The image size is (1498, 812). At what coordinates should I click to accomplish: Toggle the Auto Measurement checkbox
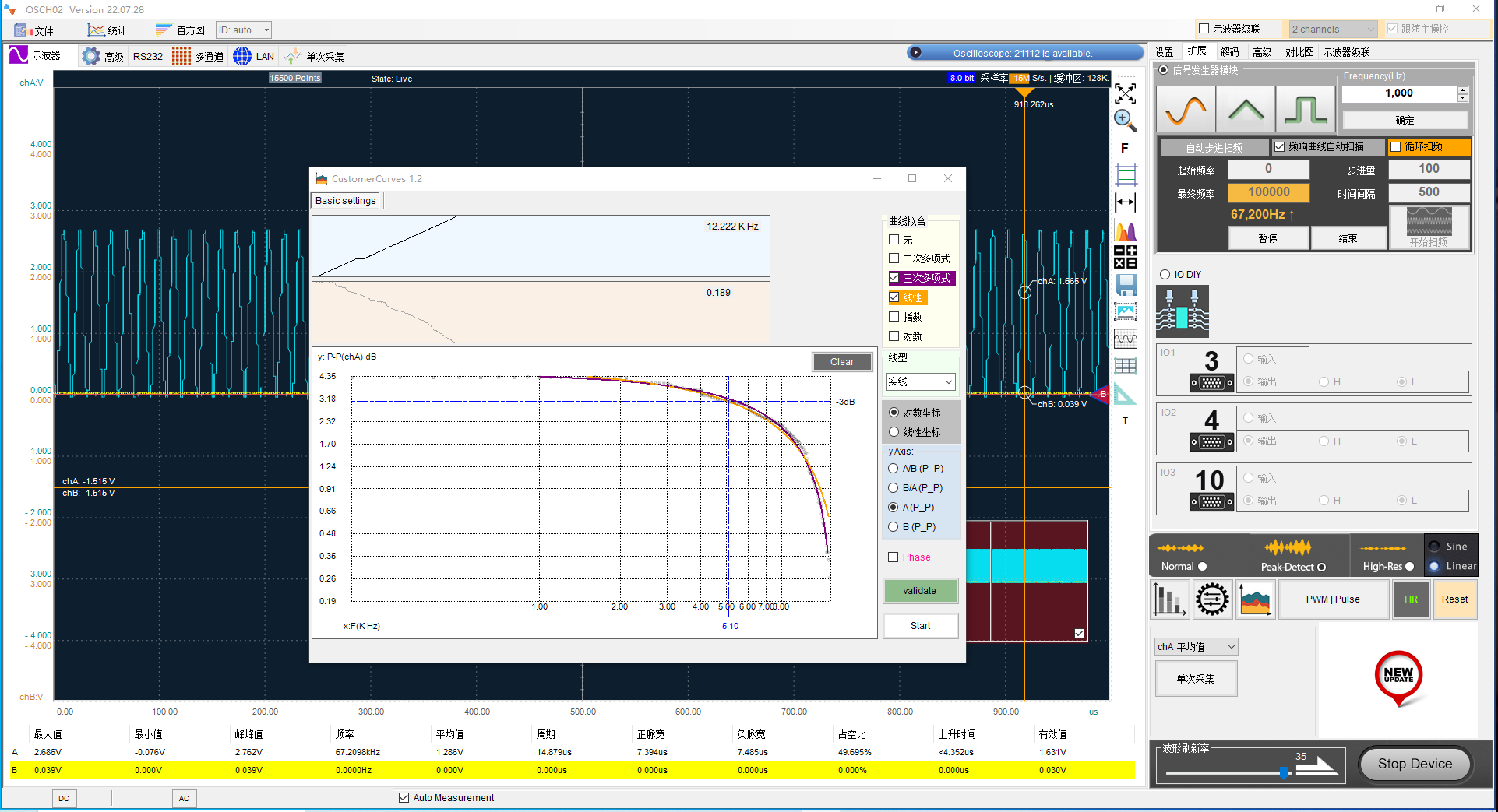coord(404,797)
